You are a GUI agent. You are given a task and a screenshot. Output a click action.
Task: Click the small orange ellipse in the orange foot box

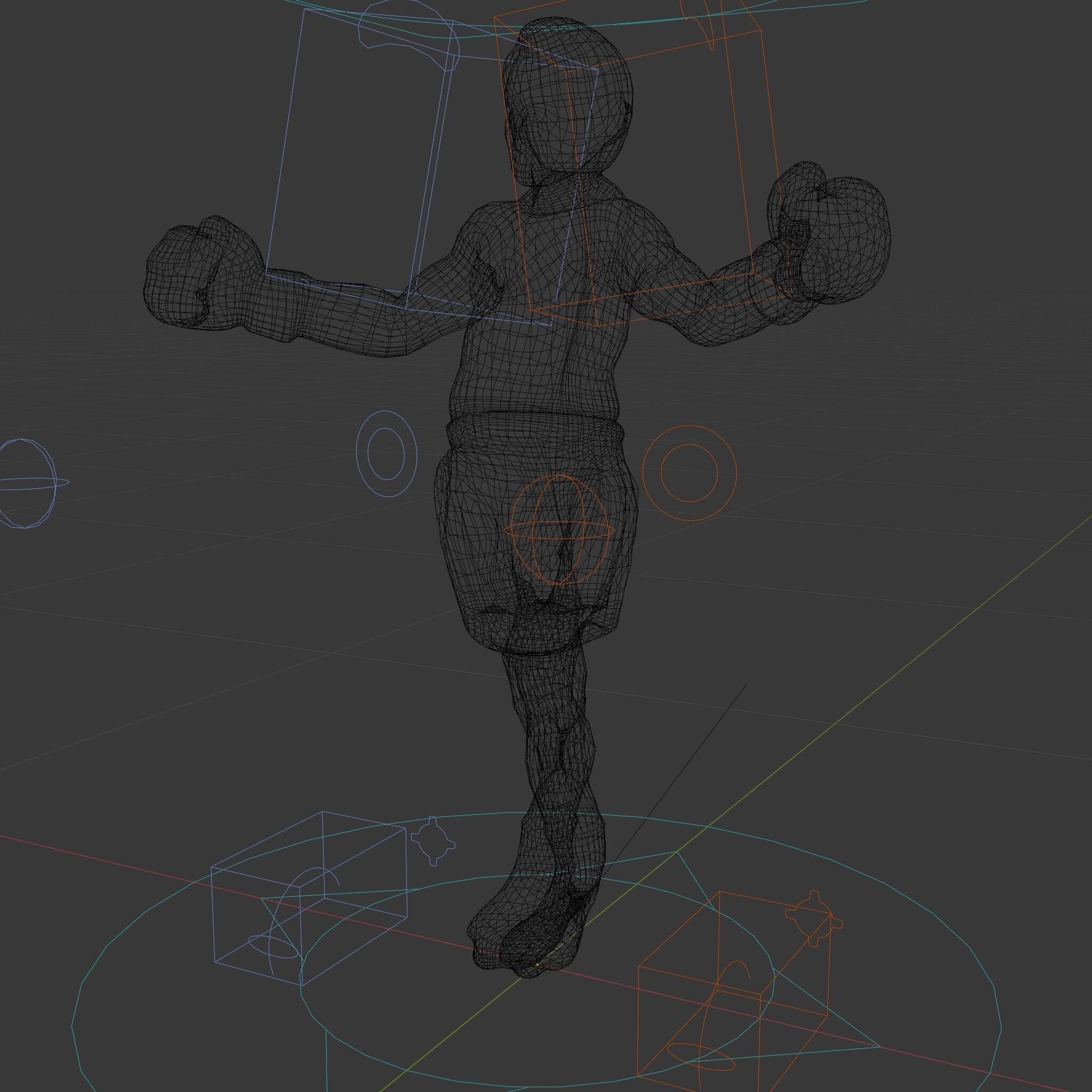701,1056
